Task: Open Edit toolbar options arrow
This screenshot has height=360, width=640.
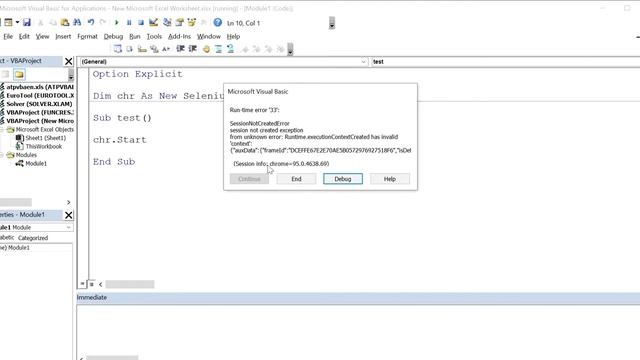Action: (290, 49)
